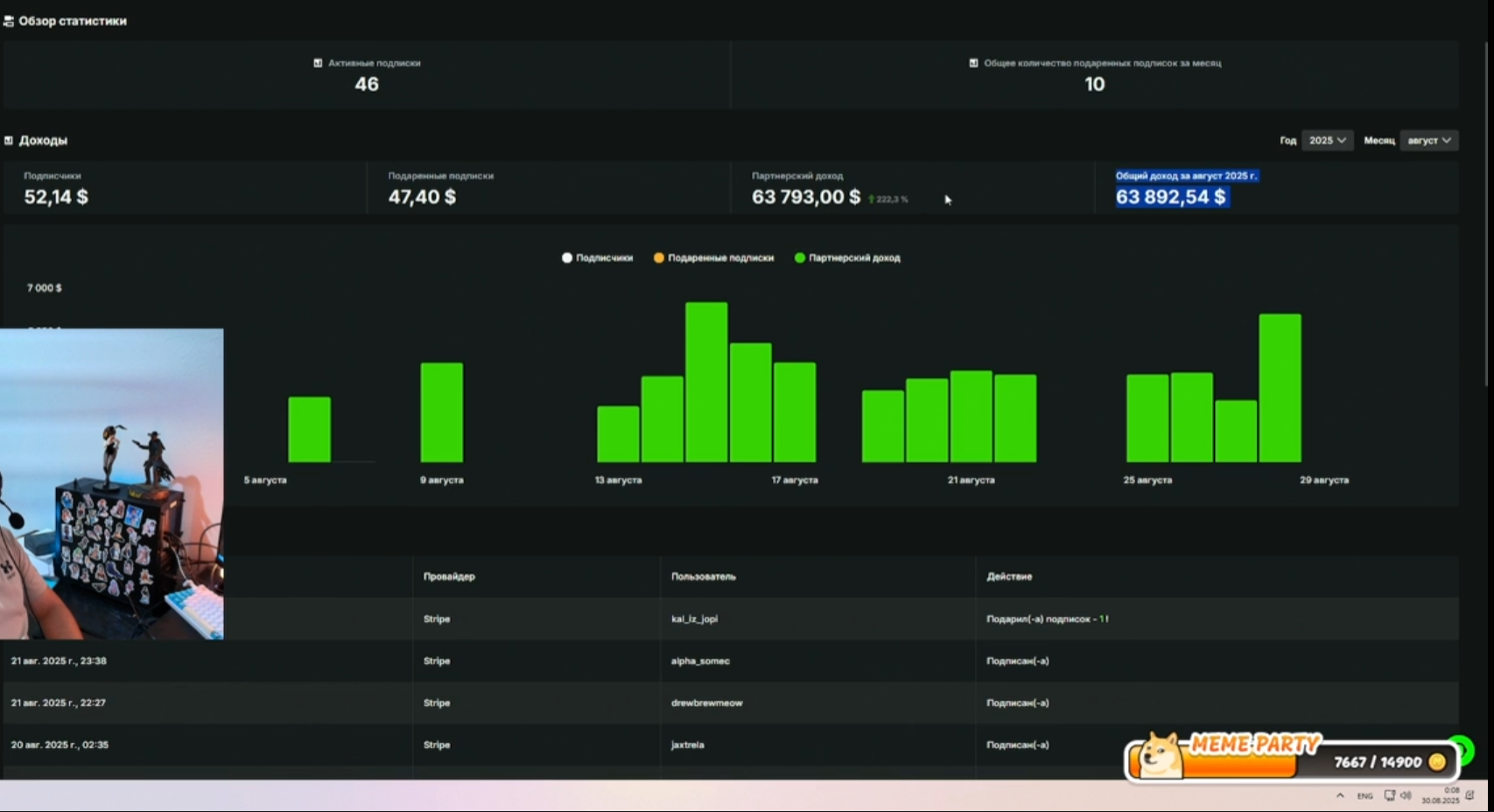The height and width of the screenshot is (812, 1494).
Task: Click the Общий доход за август 2025 г. label
Action: click(x=1186, y=176)
